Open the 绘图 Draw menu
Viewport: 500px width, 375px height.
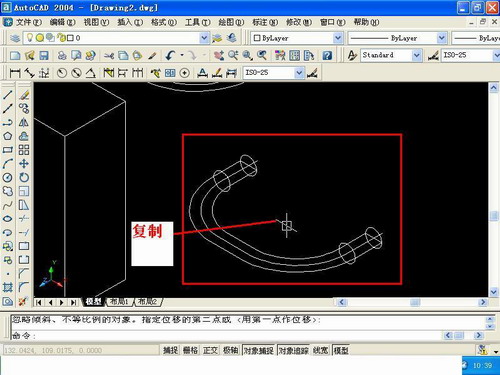[x=231, y=22]
